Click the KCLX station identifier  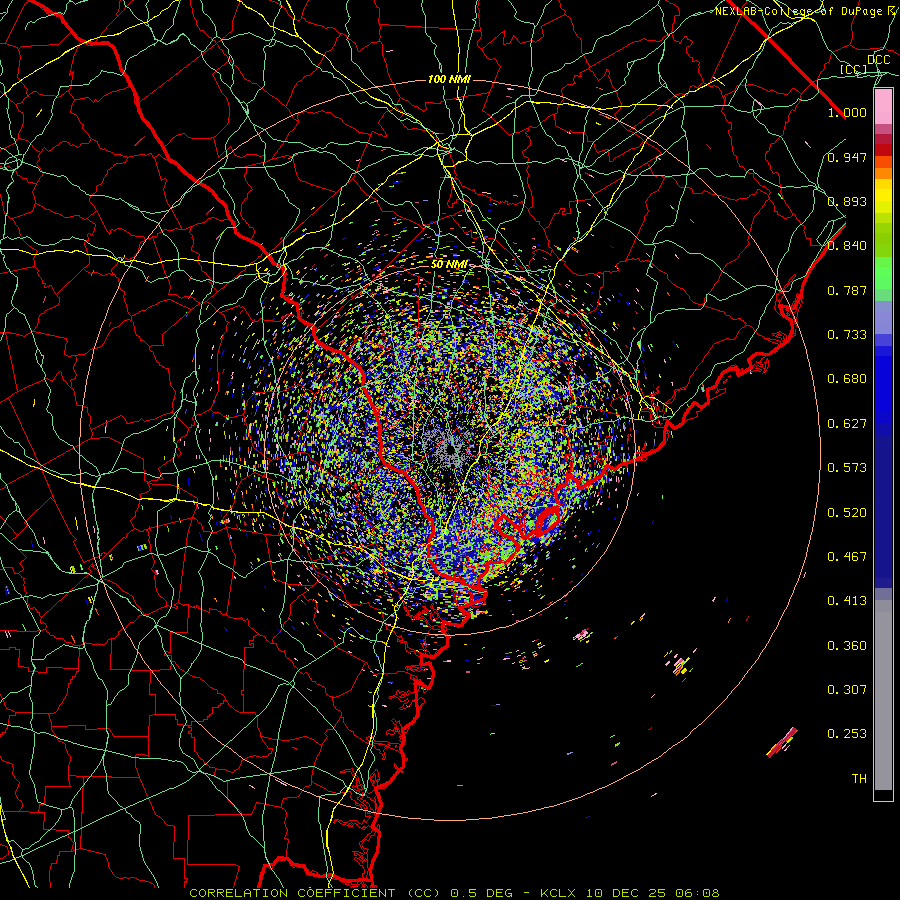[560, 893]
